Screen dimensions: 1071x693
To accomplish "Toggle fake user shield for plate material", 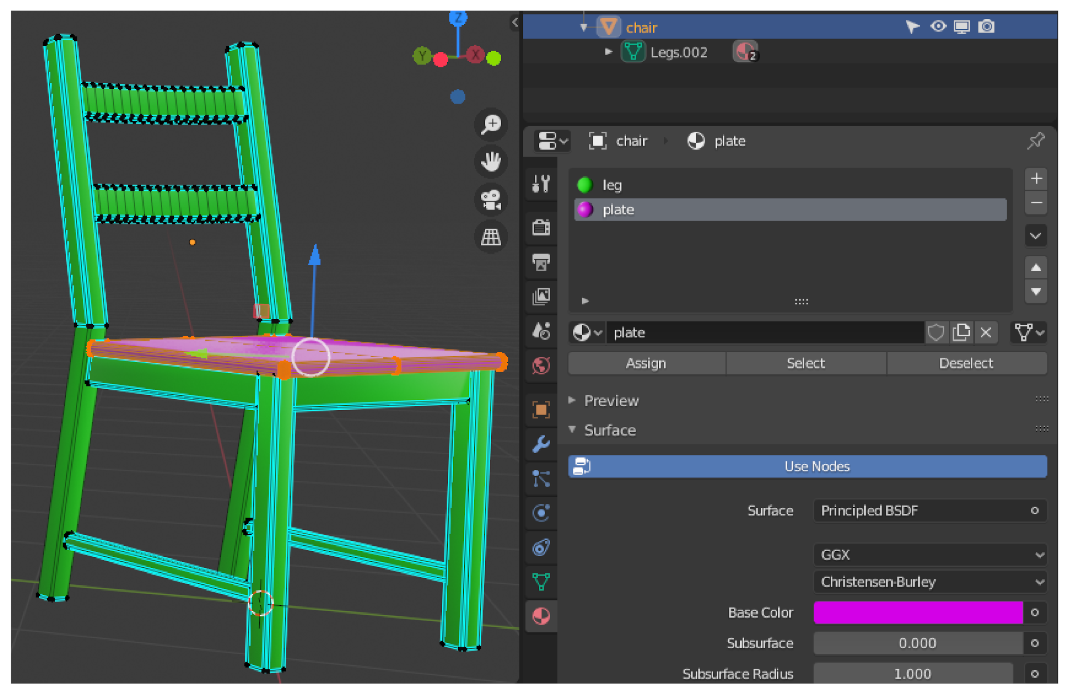I will pos(936,333).
